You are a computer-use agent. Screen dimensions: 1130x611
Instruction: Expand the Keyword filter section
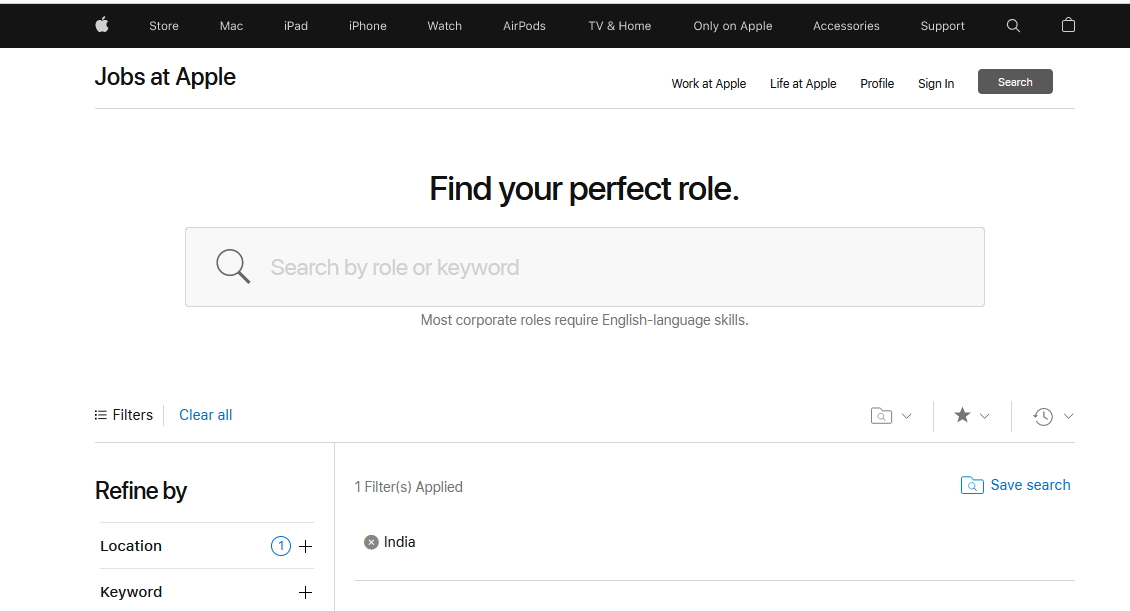(305, 592)
